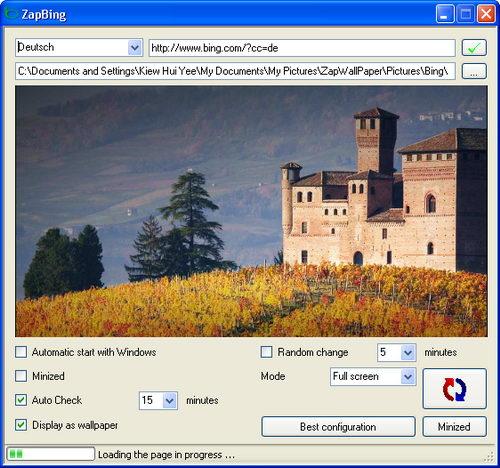
Task: Expand the Full screen mode dropdown
Action: coord(408,377)
